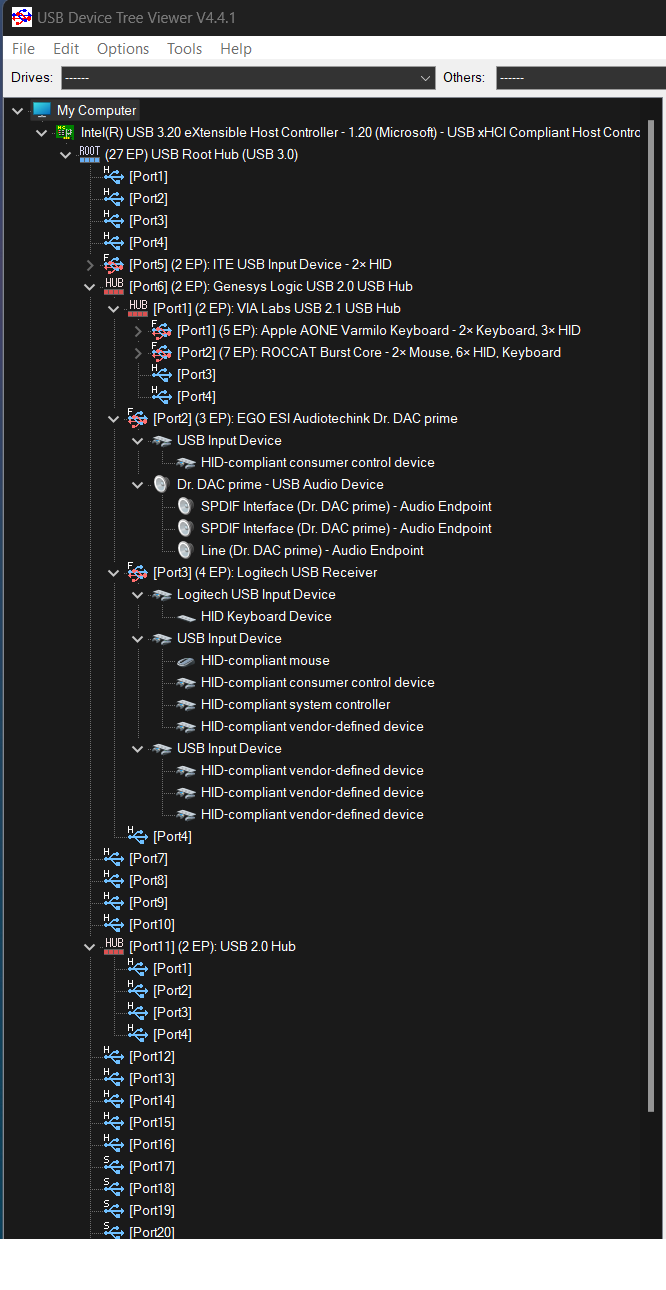
Task: Collapse Port6 Genesys Logic USB 2.0 Hub
Action: pyautogui.click(x=90, y=286)
